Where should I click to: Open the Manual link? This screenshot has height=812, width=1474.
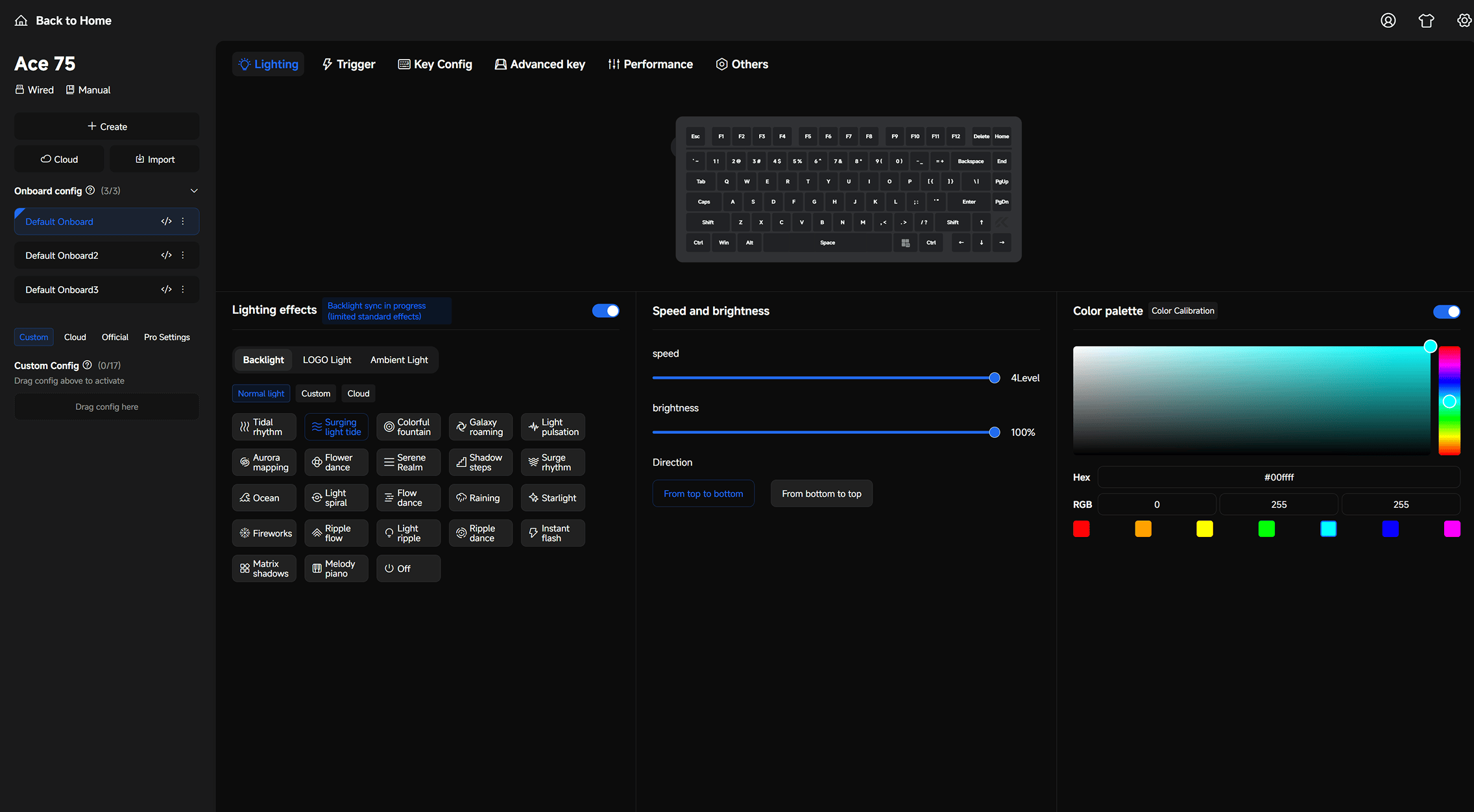pos(88,90)
